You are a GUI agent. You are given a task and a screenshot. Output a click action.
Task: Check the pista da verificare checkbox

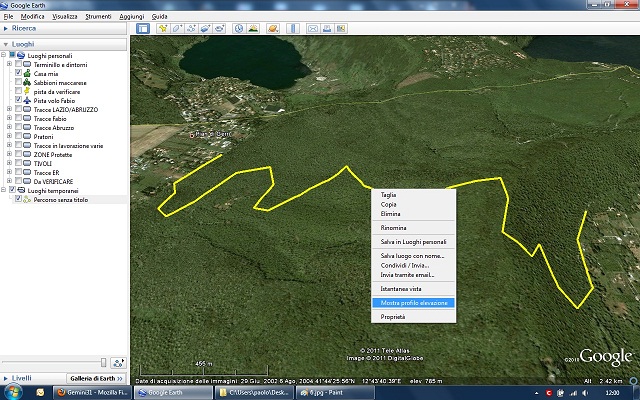pos(18,91)
